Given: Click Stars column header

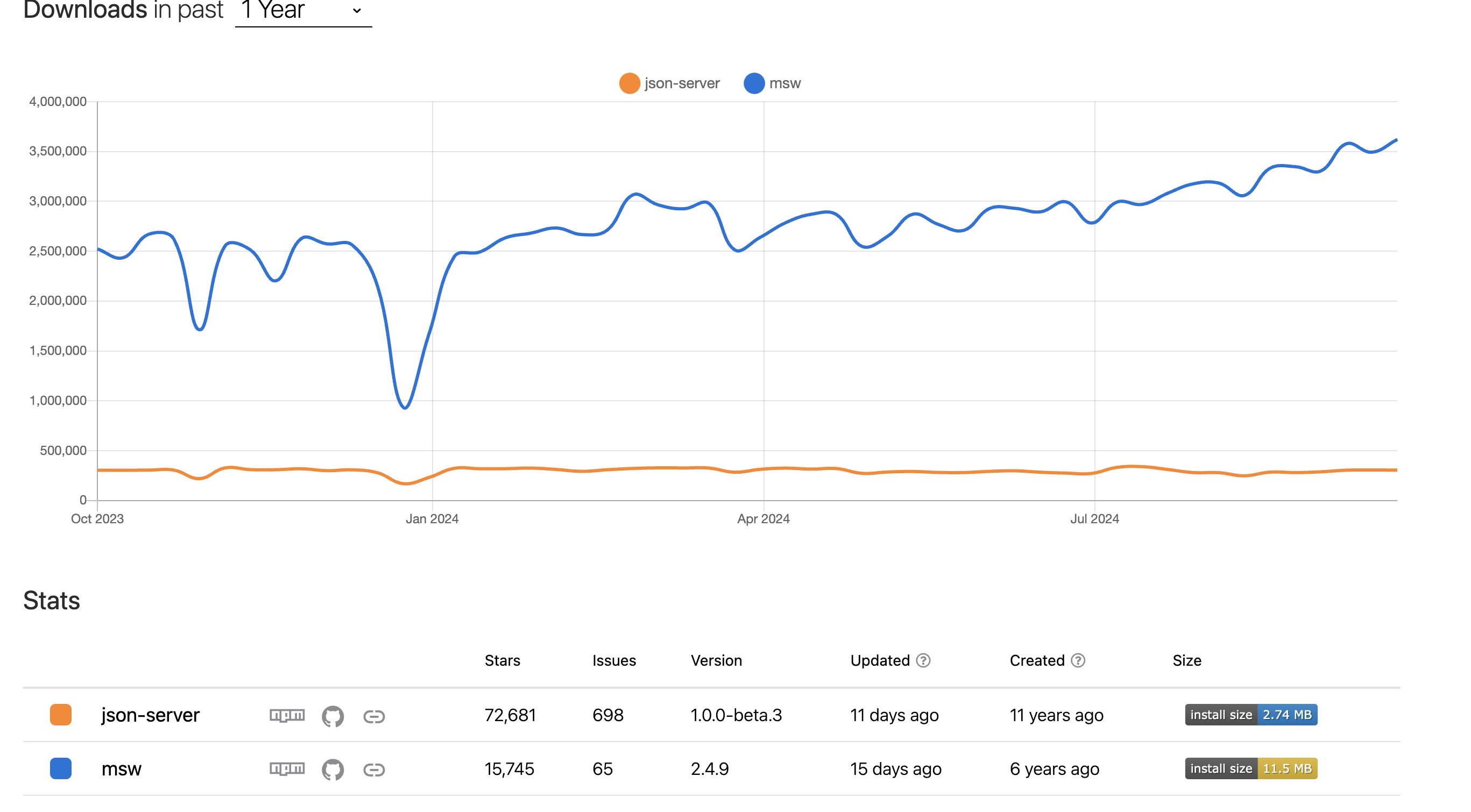Looking at the screenshot, I should pos(502,660).
